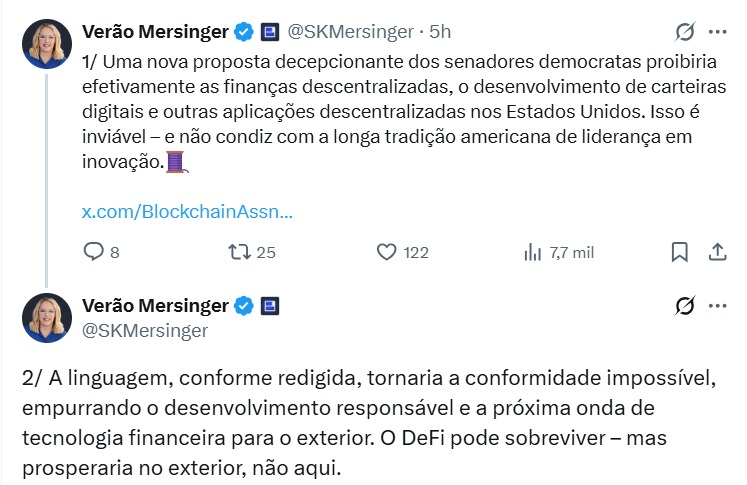Image resolution: width=747 pixels, height=485 pixels.
Task: Bookmark the first tweet
Action: point(679,252)
